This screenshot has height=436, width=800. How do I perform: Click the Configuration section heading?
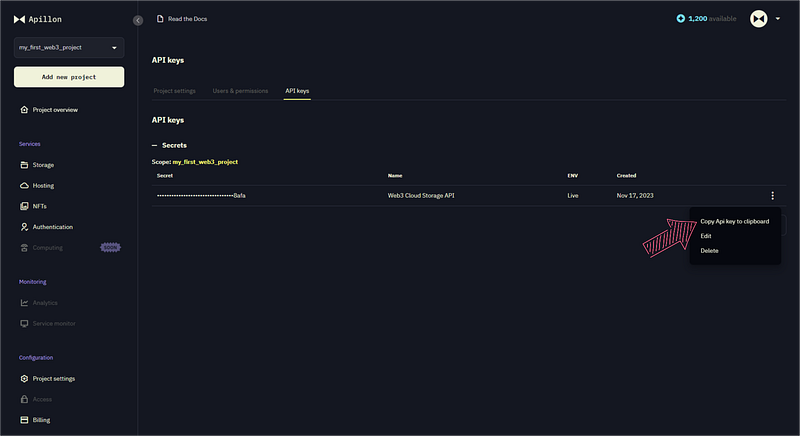(x=36, y=357)
